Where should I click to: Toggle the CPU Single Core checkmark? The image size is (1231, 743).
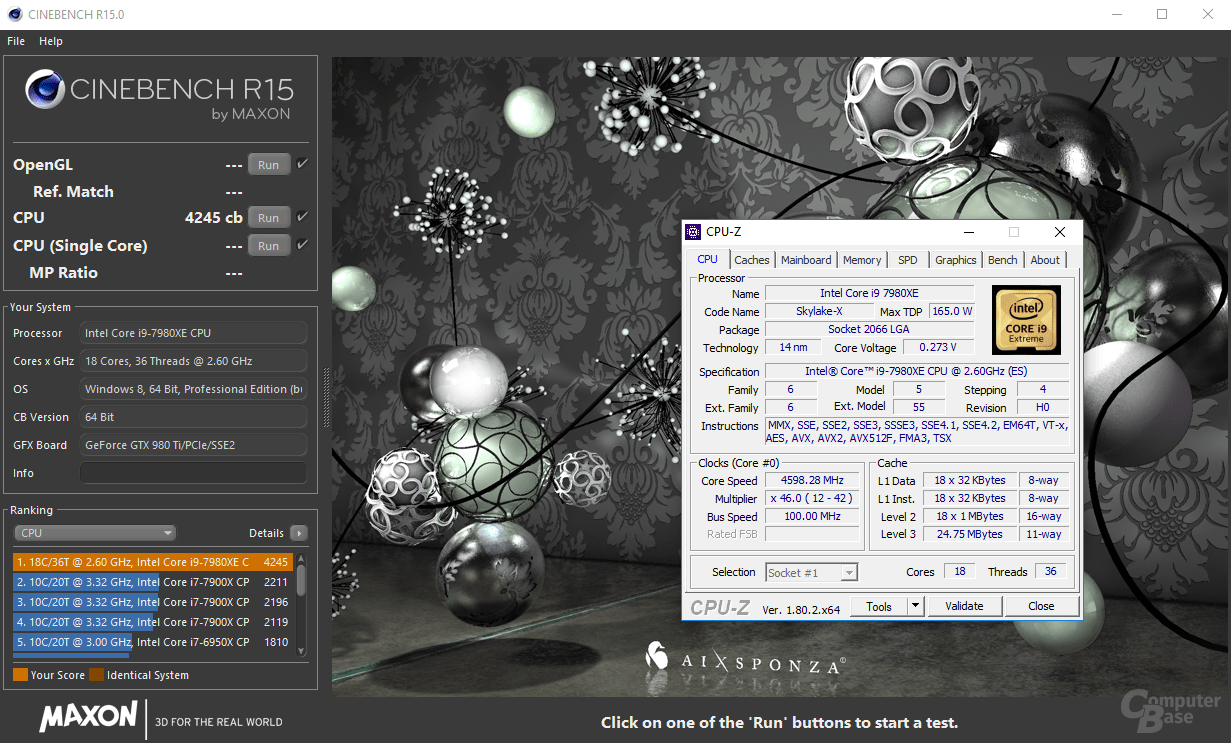point(302,244)
